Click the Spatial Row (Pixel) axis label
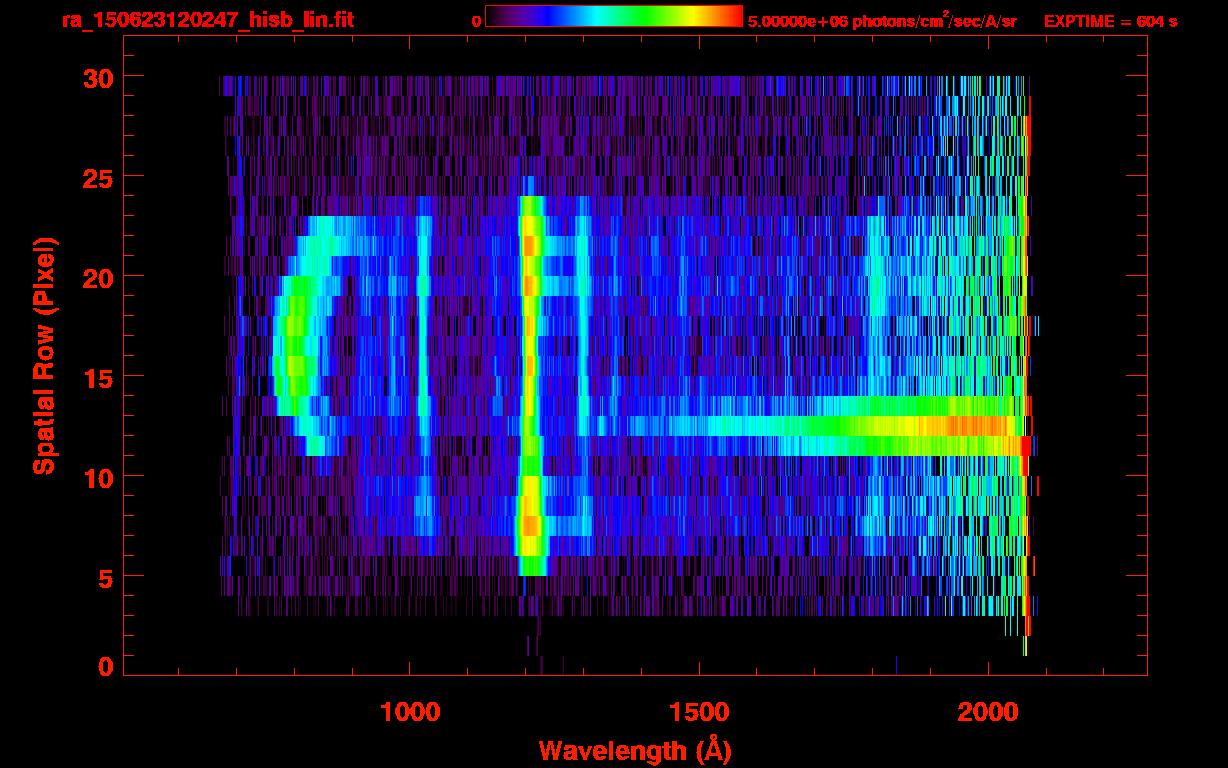This screenshot has width=1228, height=768. (43, 355)
